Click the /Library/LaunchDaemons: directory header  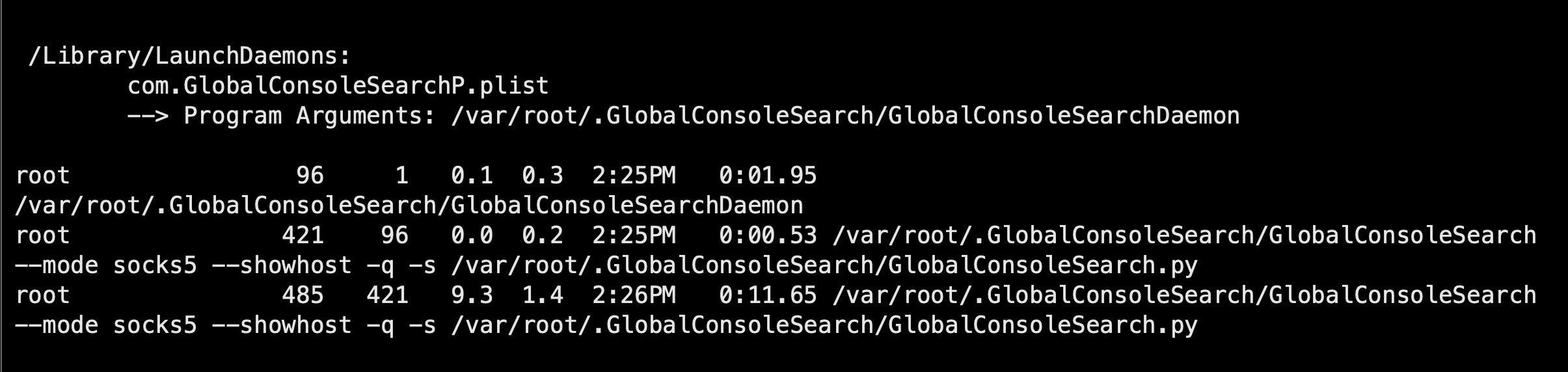(189, 56)
